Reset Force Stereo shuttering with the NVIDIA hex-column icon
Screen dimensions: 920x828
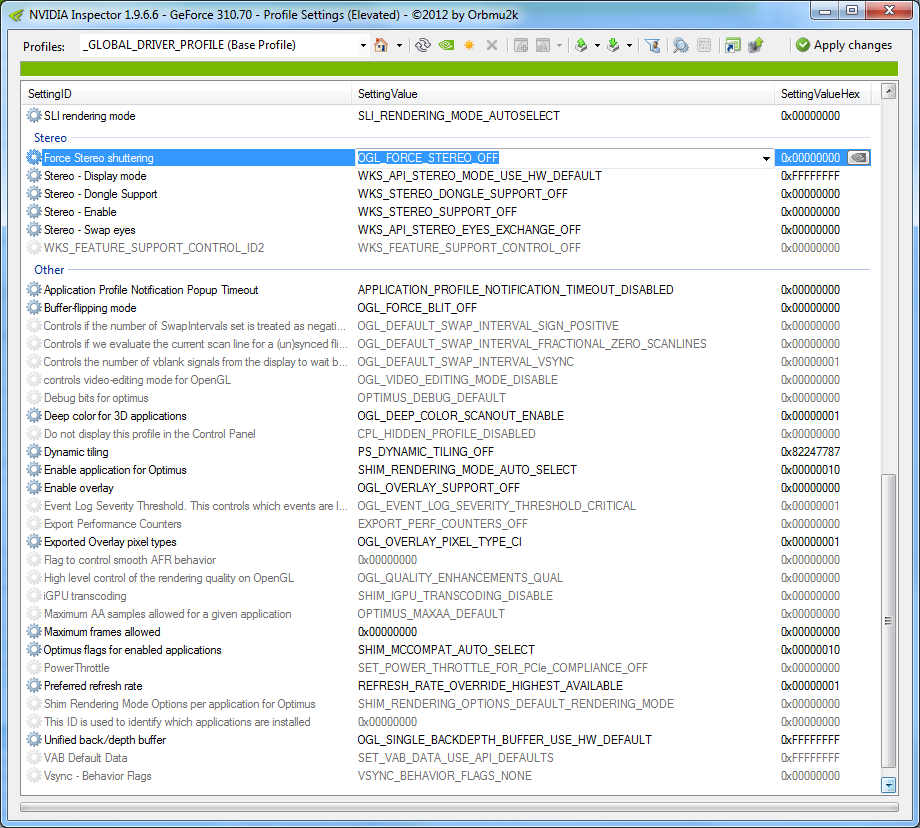click(858, 158)
